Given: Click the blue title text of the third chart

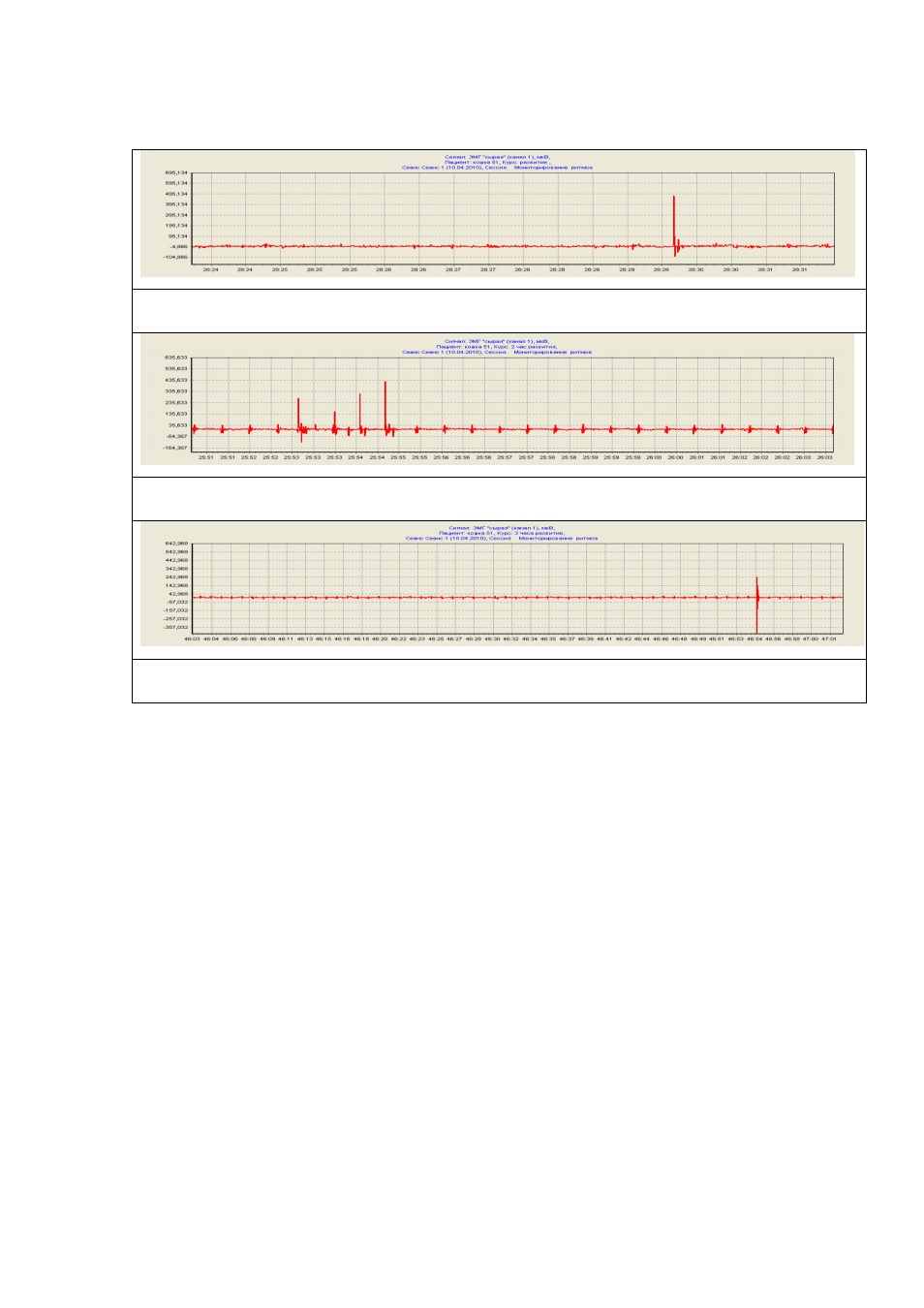Looking at the screenshot, I should click(502, 532).
